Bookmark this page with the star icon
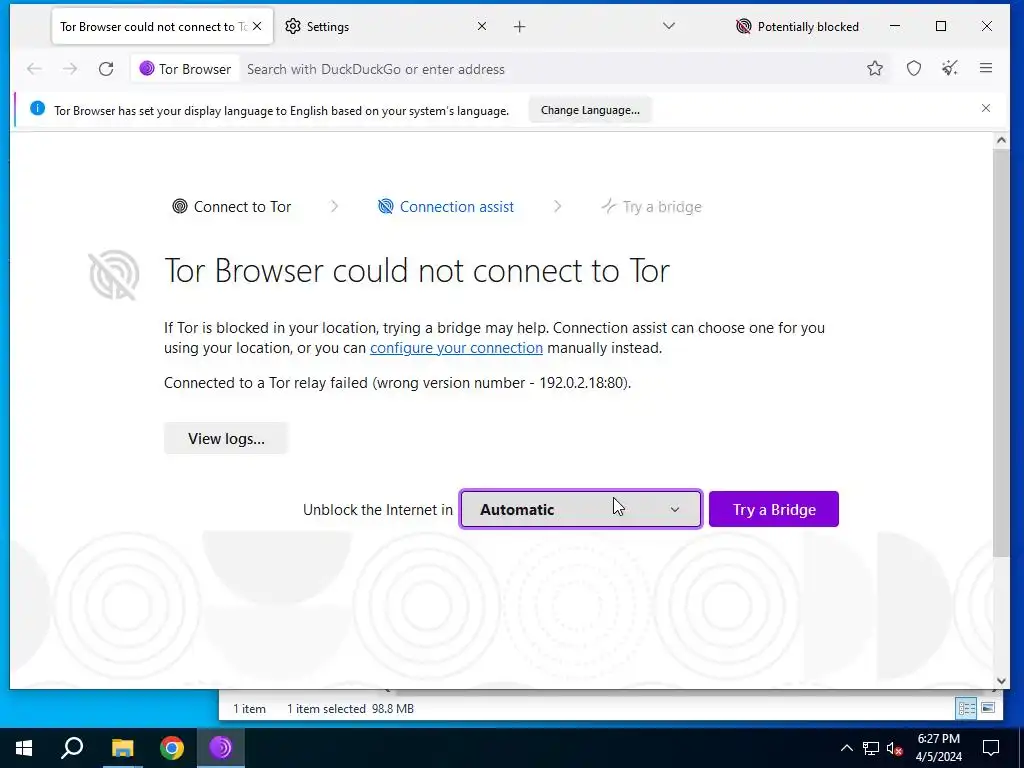 click(x=875, y=68)
